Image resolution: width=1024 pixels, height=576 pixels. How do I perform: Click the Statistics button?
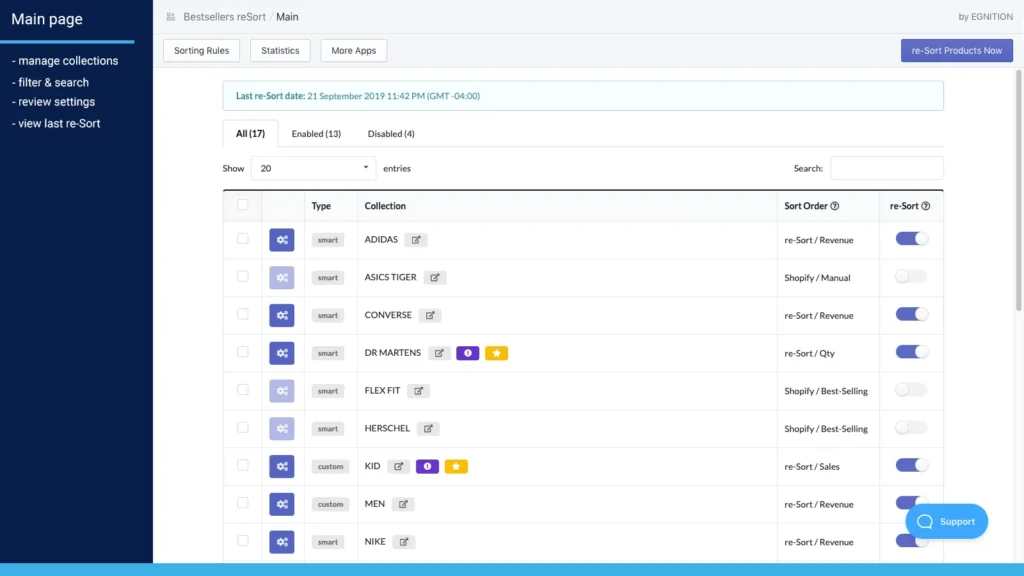pyautogui.click(x=280, y=50)
